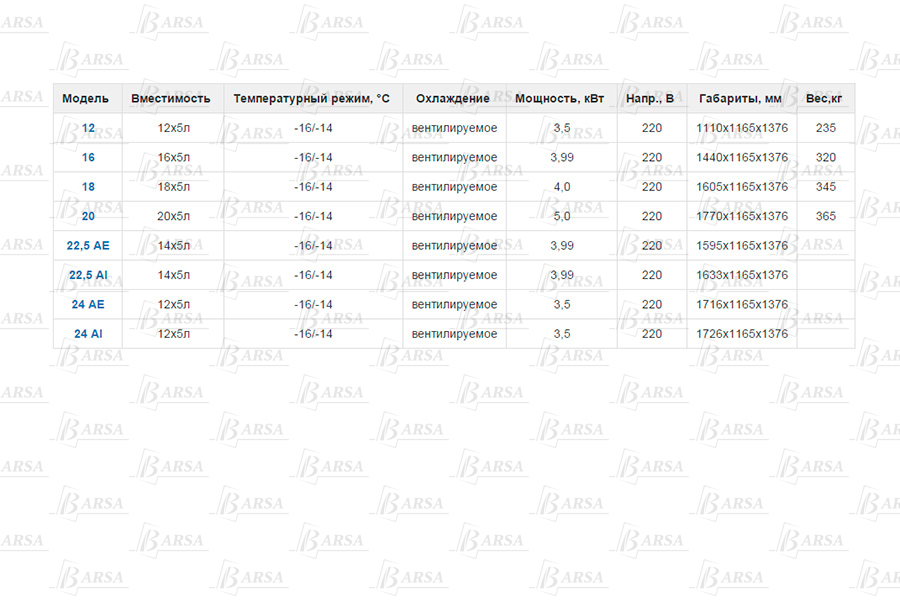Screen dimensions: 900x600
Task: Click the 1110x1165x1376 dimensions cell
Action: 742,128
